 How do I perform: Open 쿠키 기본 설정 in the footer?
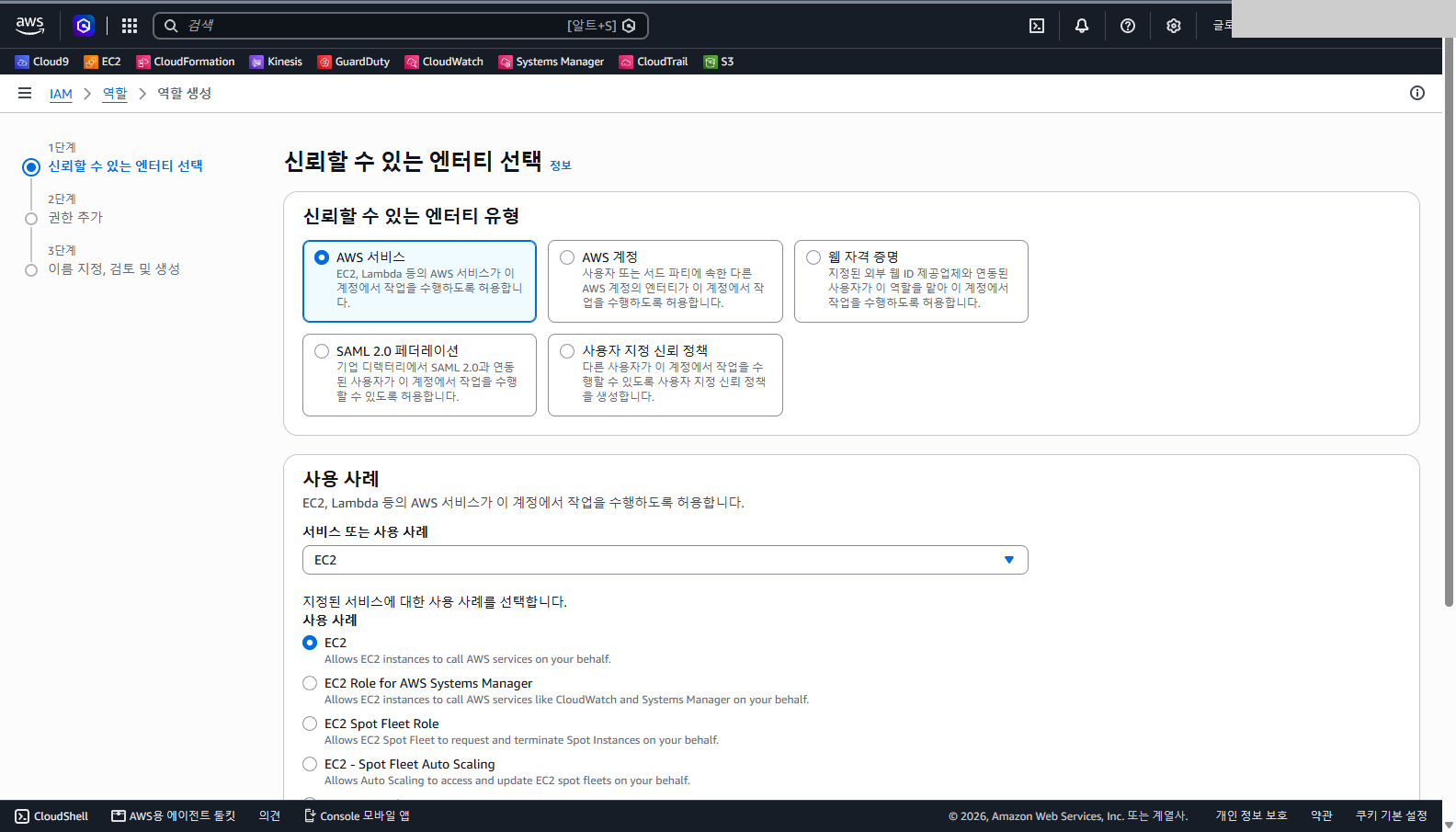click(x=1392, y=815)
